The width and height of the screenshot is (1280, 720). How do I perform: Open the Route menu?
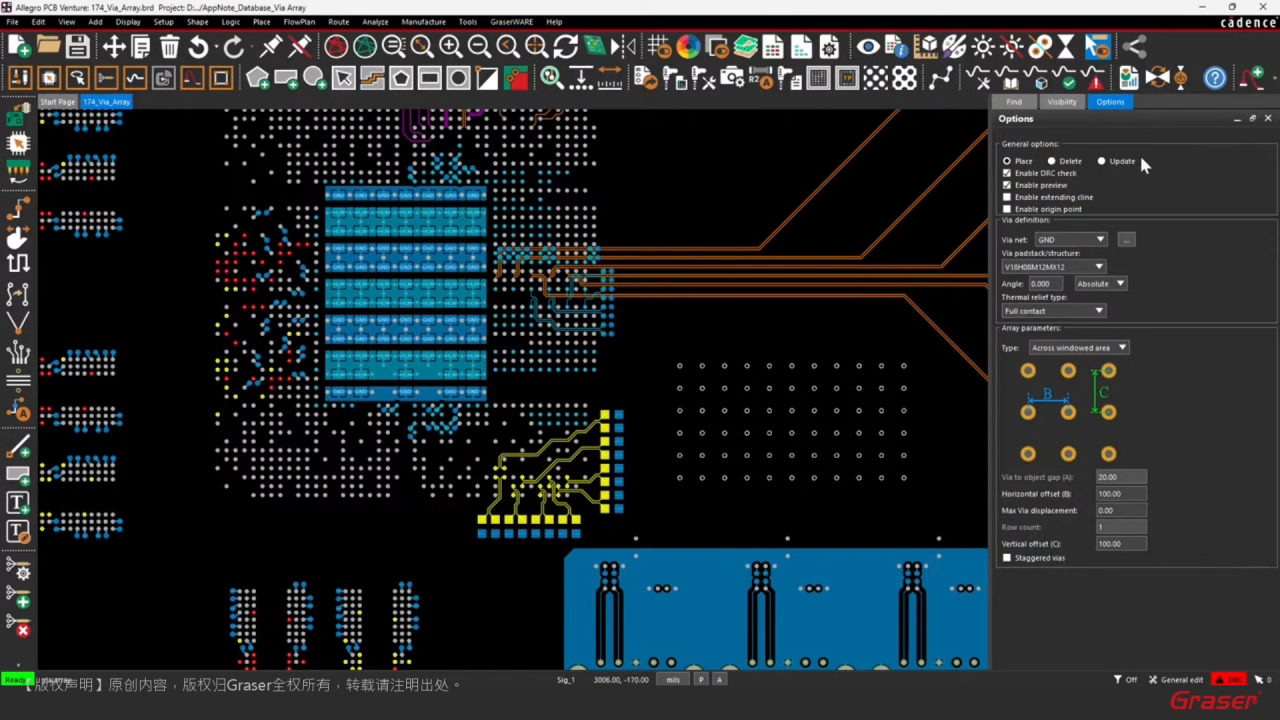[x=339, y=21]
